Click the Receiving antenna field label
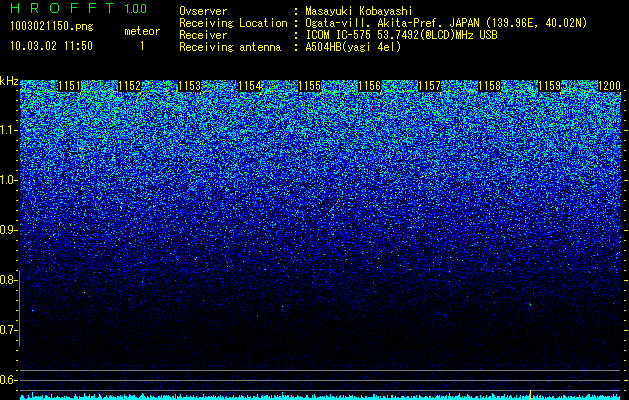629x400 pixels. [x=230, y=47]
